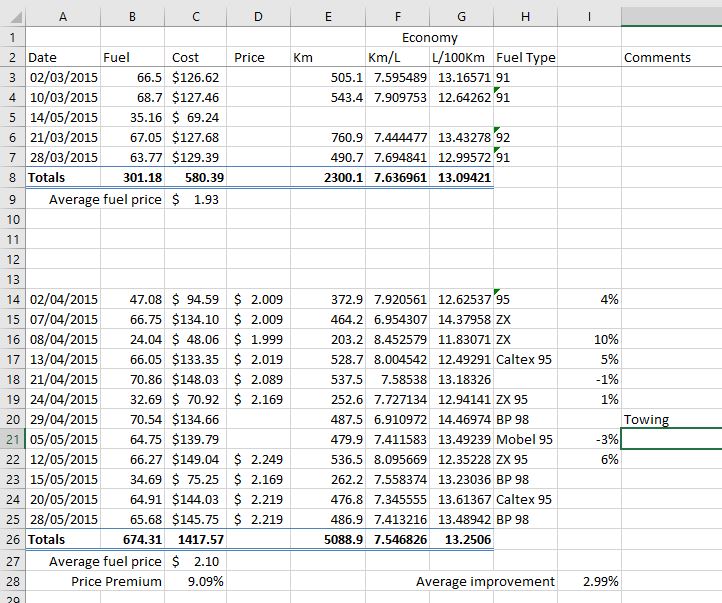The height and width of the screenshot is (603, 722).
Task: Select cell showing cost $148.03
Action: point(196,379)
